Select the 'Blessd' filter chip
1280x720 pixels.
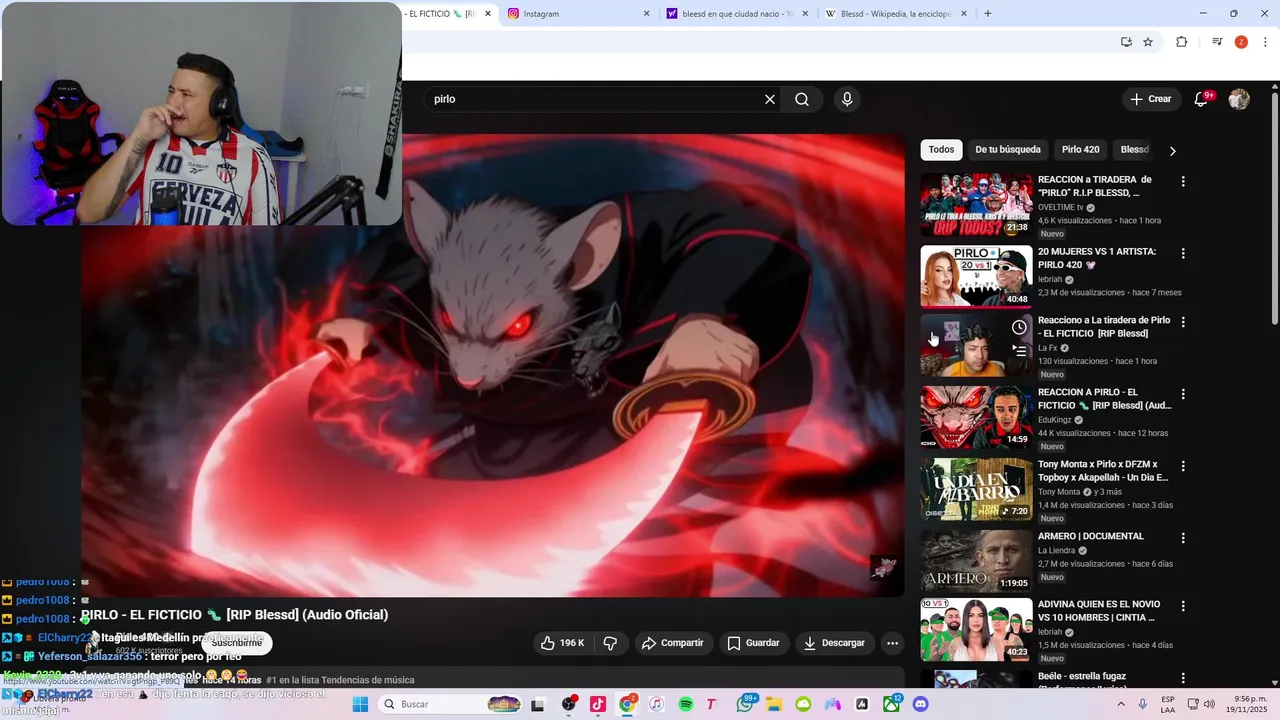(1135, 150)
